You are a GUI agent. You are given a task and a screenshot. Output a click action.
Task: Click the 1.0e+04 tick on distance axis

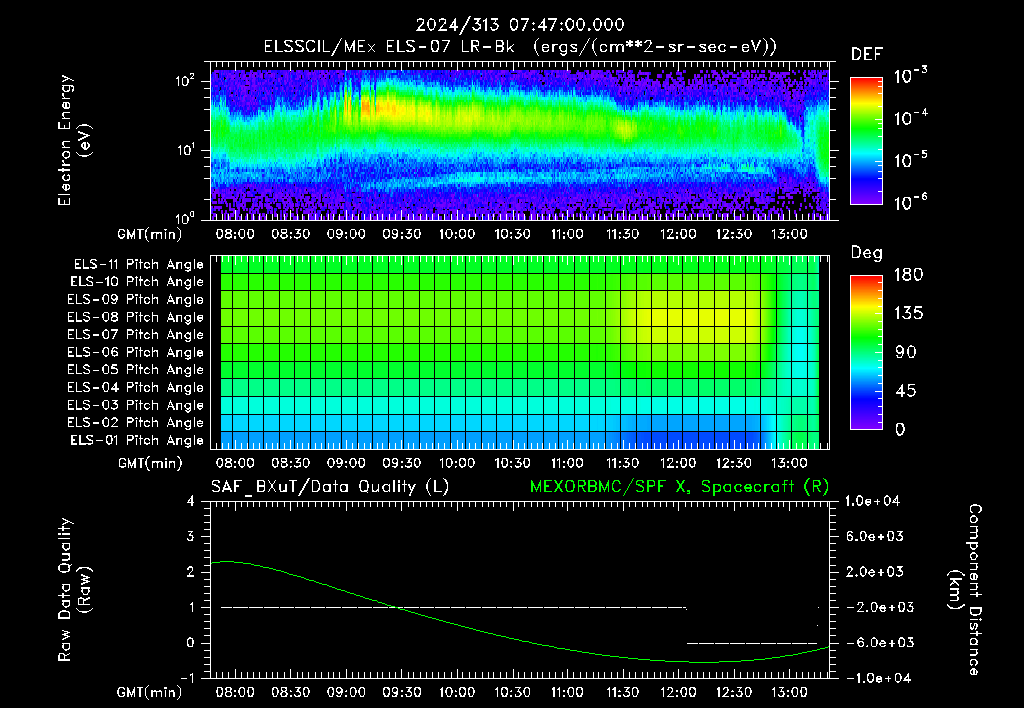tap(872, 501)
